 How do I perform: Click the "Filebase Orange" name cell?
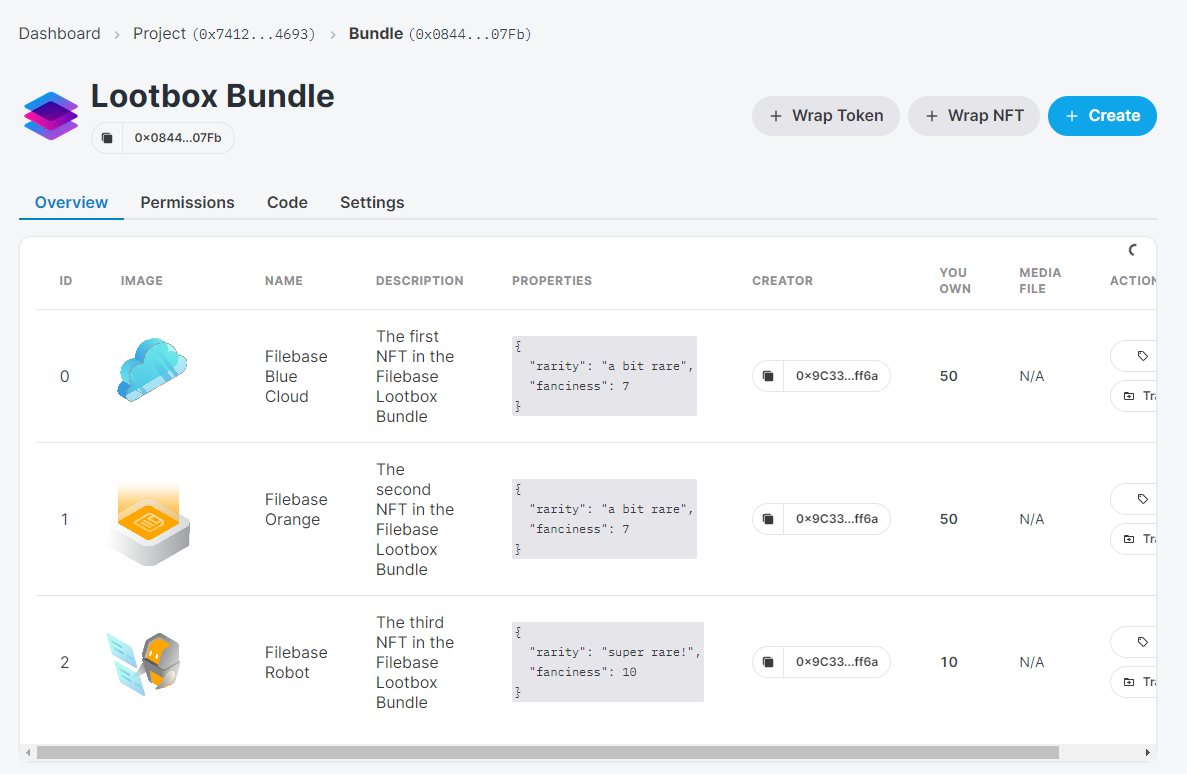coord(296,510)
